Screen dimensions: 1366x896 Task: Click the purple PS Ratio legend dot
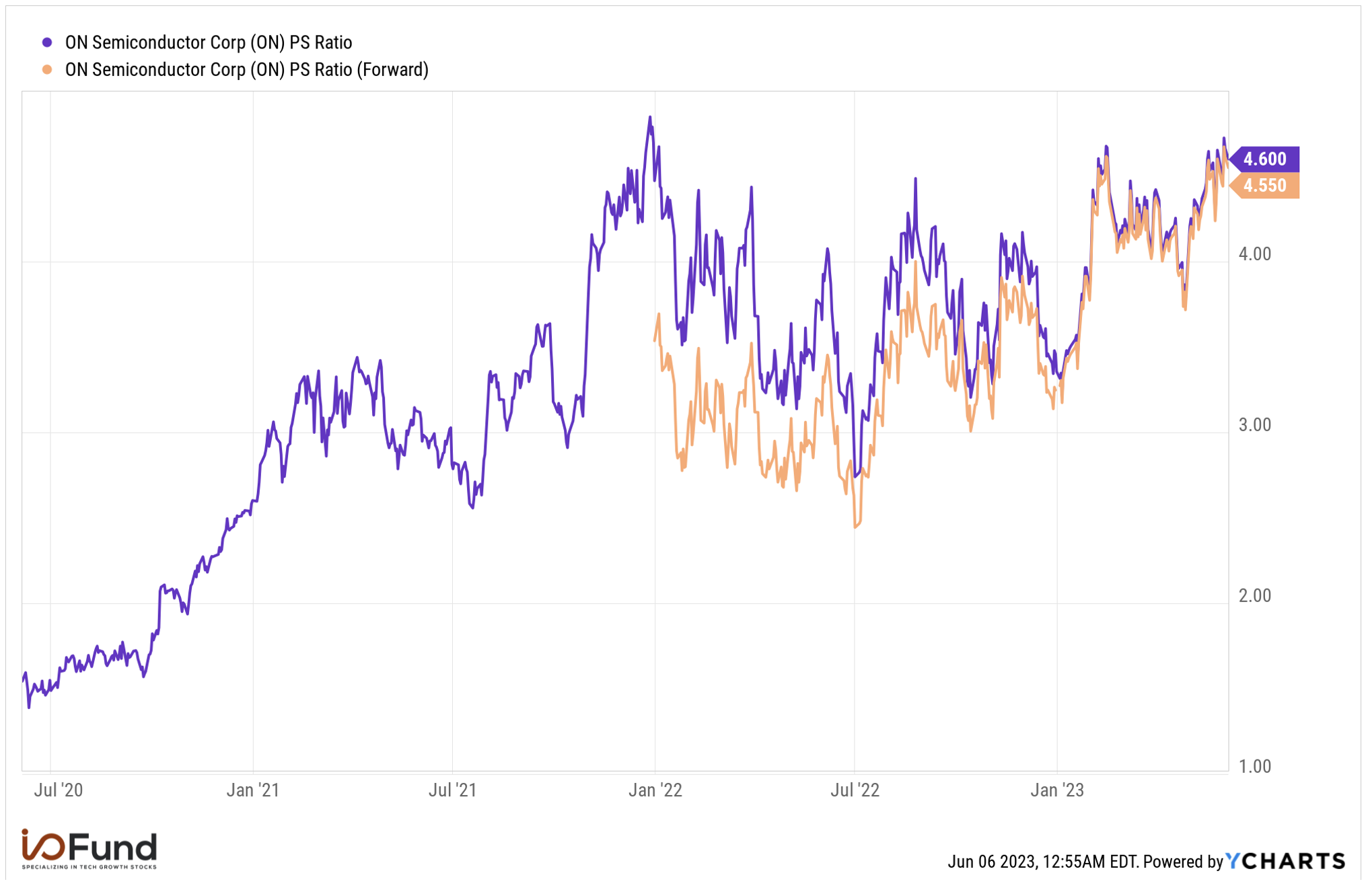(x=47, y=42)
